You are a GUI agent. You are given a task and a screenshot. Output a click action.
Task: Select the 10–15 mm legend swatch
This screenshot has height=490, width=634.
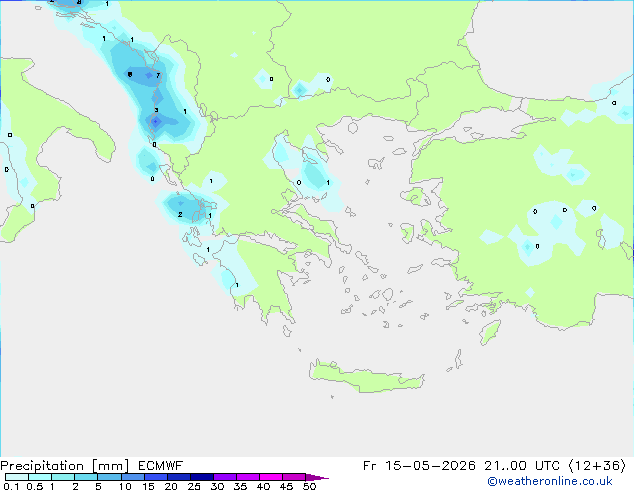pos(132,477)
